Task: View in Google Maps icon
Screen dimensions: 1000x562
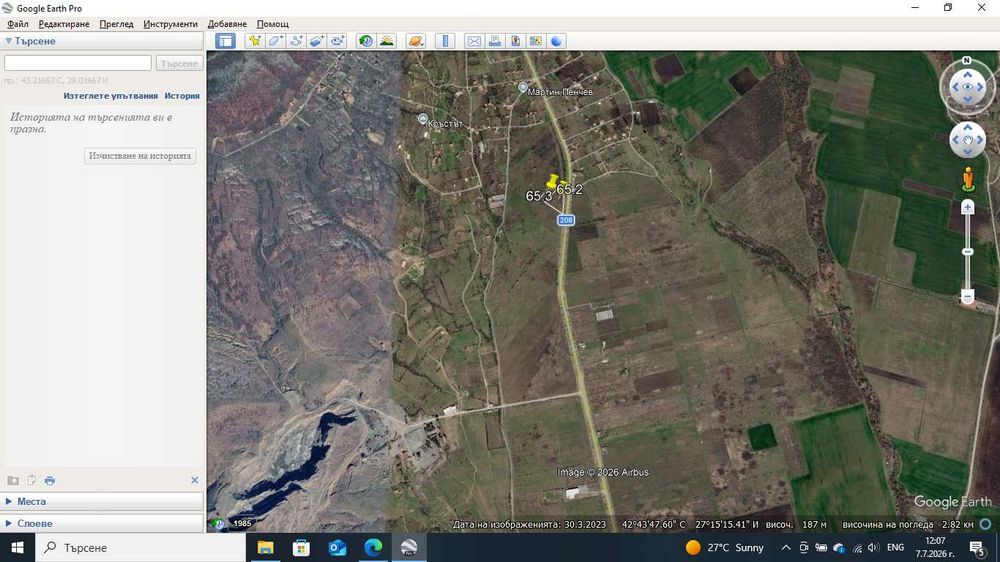Action: coord(536,41)
